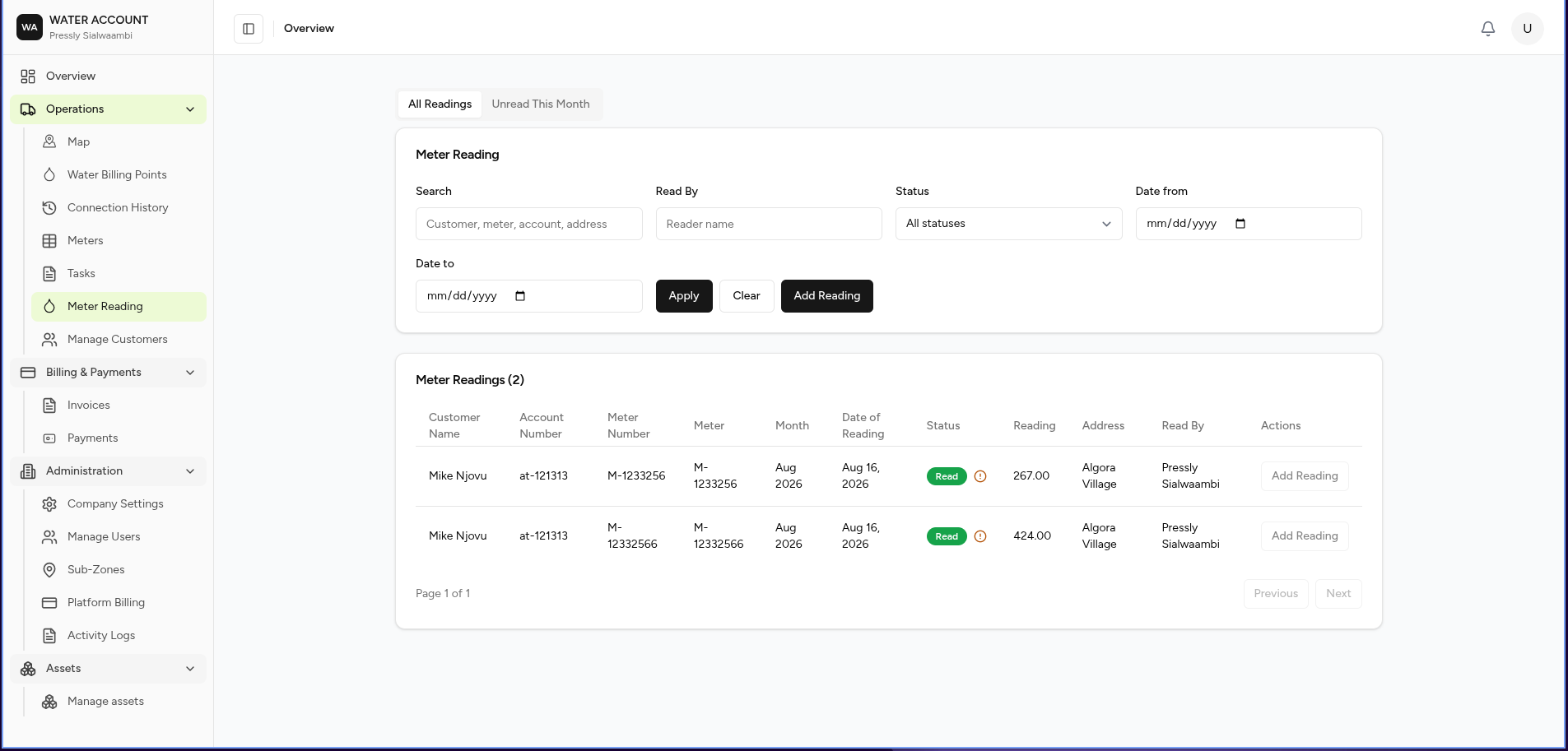Viewport: 1568px width, 751px height.
Task: Click the WA logo badge
Action: click(30, 27)
